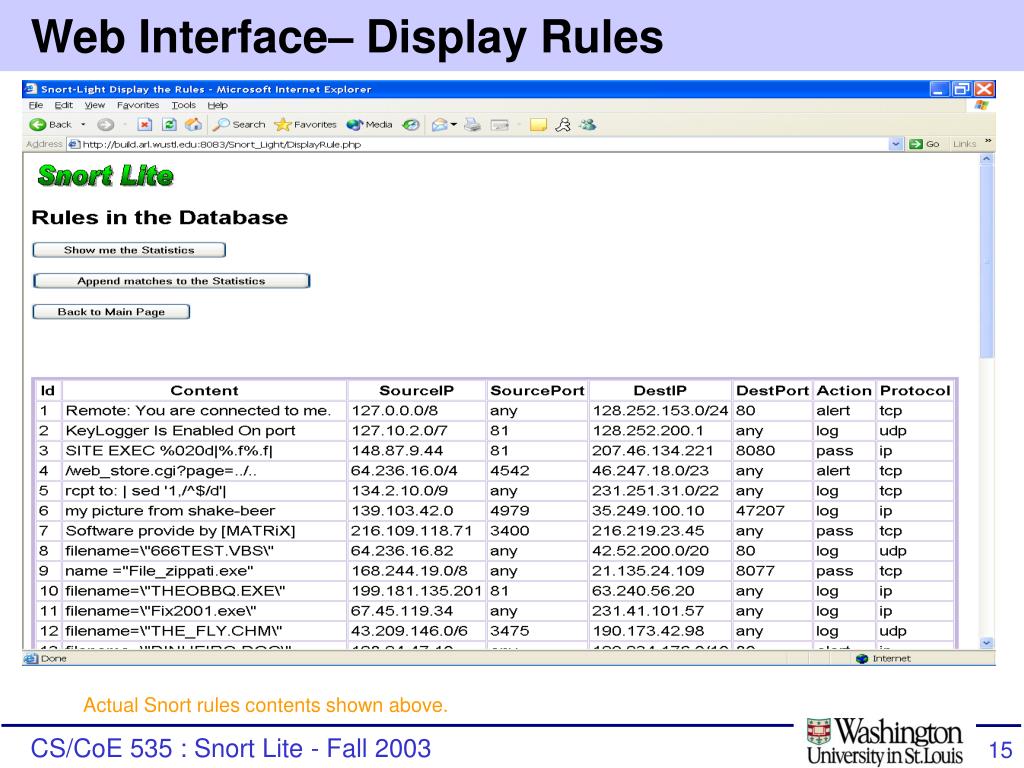Screen dimensions: 1024x768
Task: Click the page icon in the address bar
Action: (x=74, y=144)
